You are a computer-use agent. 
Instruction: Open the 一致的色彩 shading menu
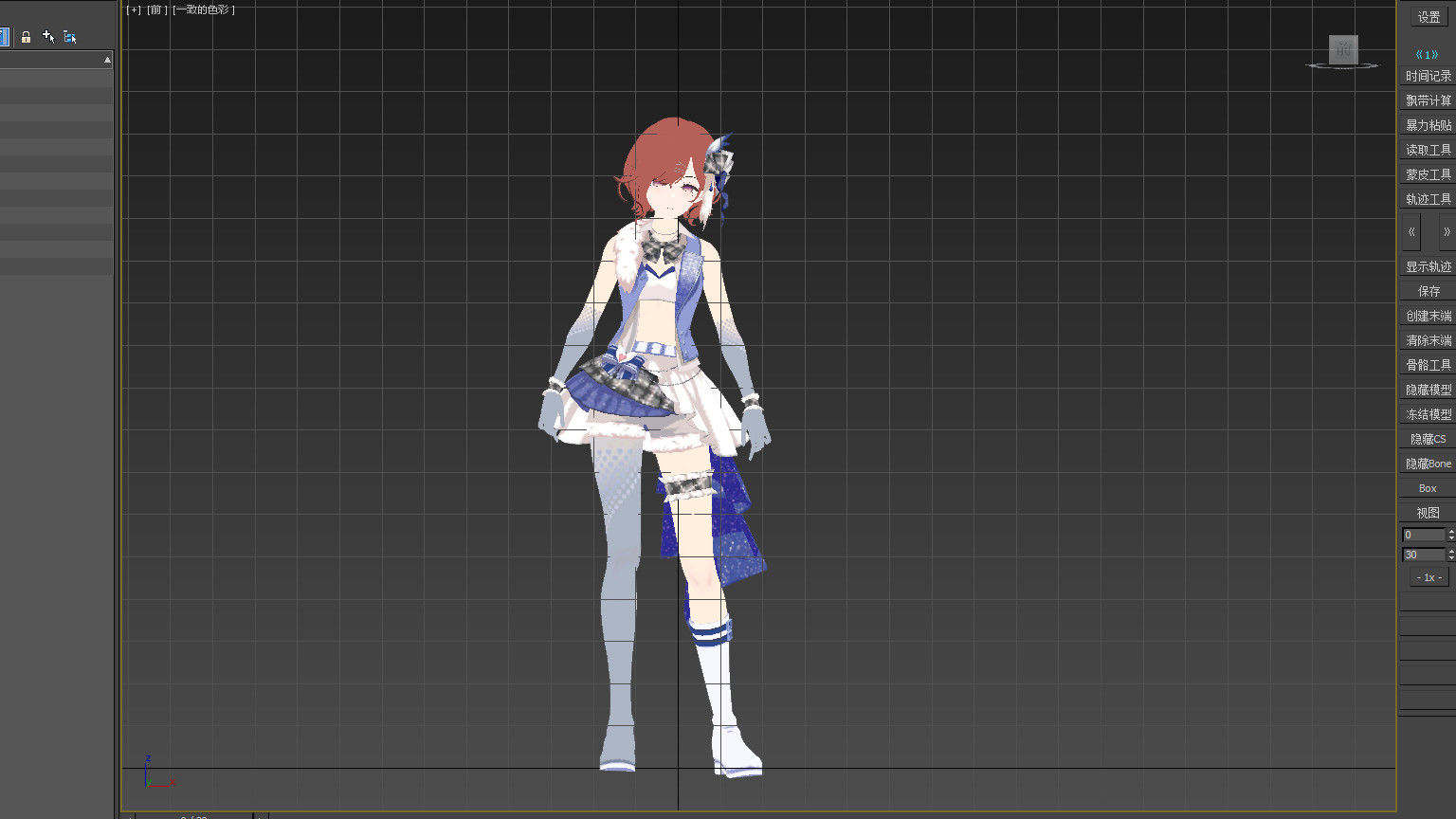tap(204, 10)
